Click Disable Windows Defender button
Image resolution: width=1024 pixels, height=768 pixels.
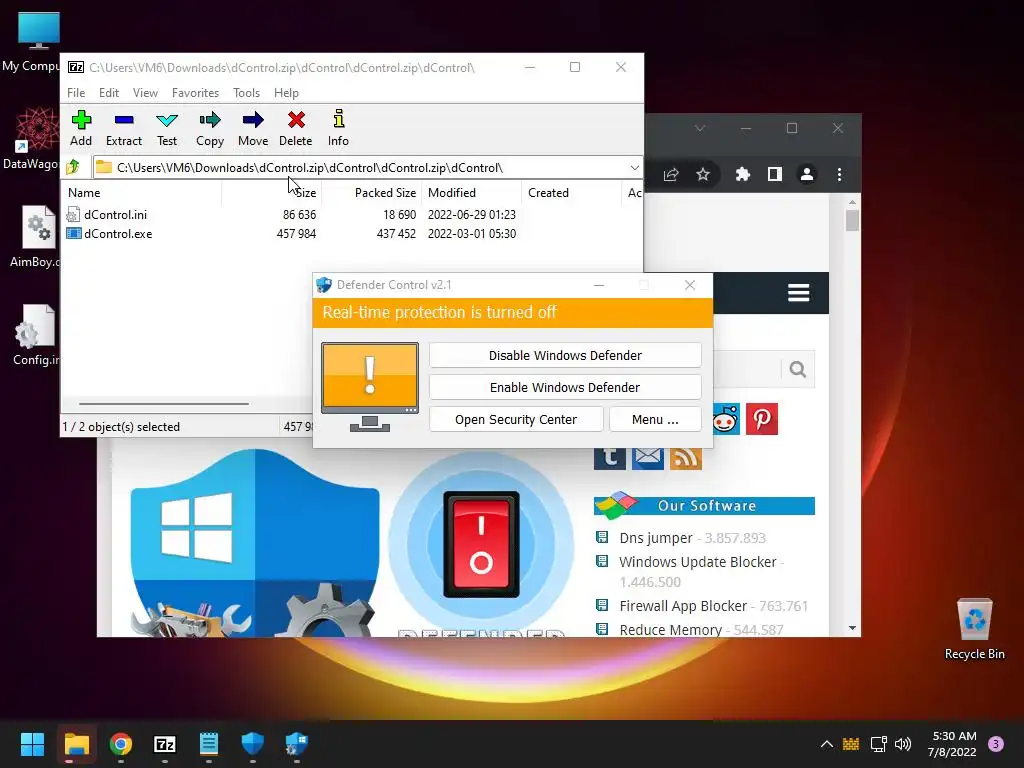(x=565, y=355)
